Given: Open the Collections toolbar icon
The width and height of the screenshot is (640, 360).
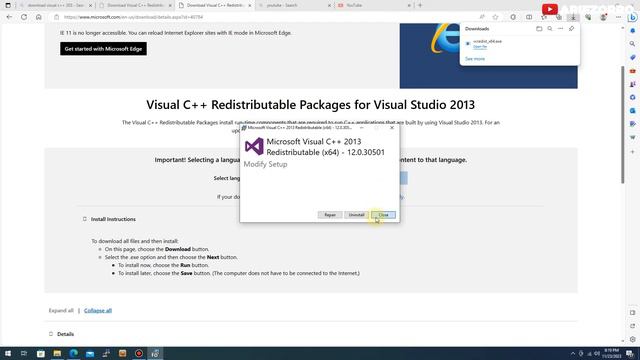Looking at the screenshot, I should click(x=559, y=17).
